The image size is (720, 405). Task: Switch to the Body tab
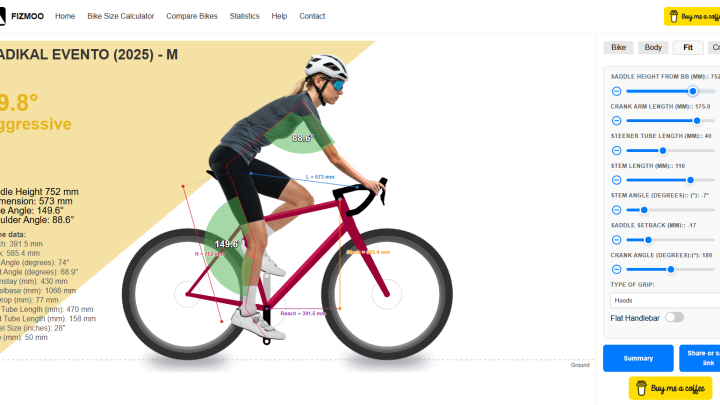tap(653, 47)
